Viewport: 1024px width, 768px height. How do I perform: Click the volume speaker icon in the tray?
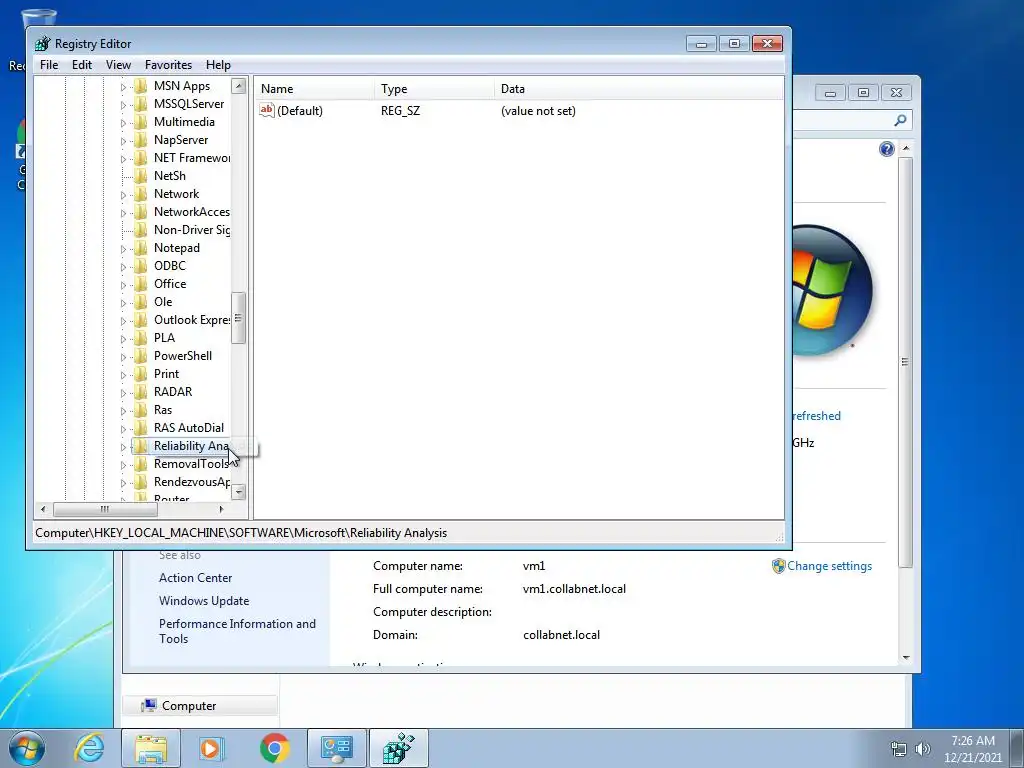(923, 749)
